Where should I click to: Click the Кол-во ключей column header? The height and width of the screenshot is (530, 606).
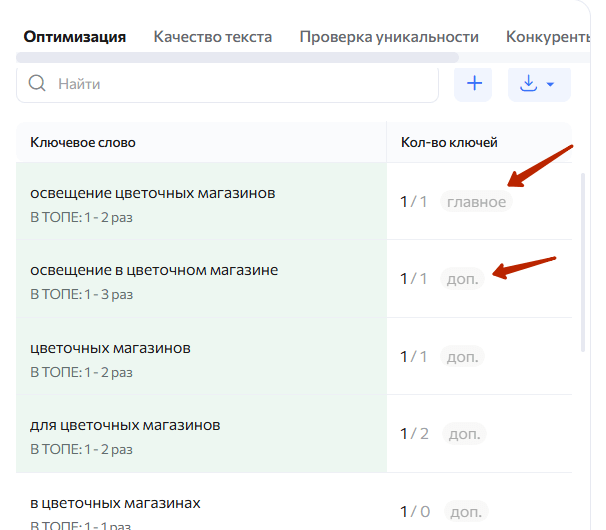click(449, 143)
